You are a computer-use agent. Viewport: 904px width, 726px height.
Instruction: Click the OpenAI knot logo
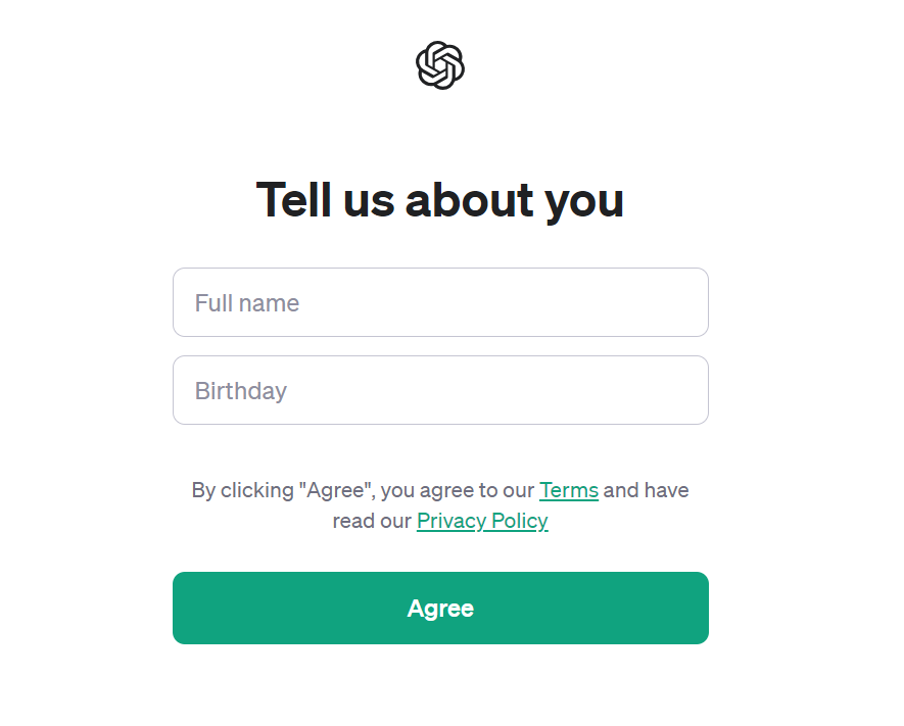(x=440, y=65)
